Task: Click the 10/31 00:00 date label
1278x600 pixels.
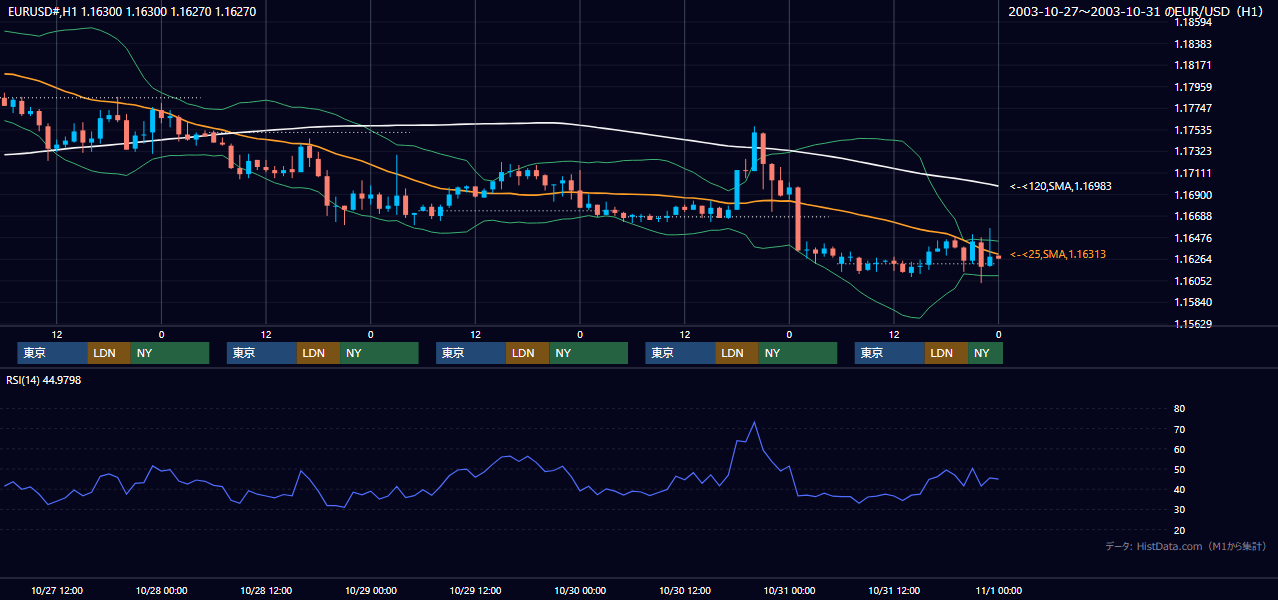Action: [x=789, y=590]
